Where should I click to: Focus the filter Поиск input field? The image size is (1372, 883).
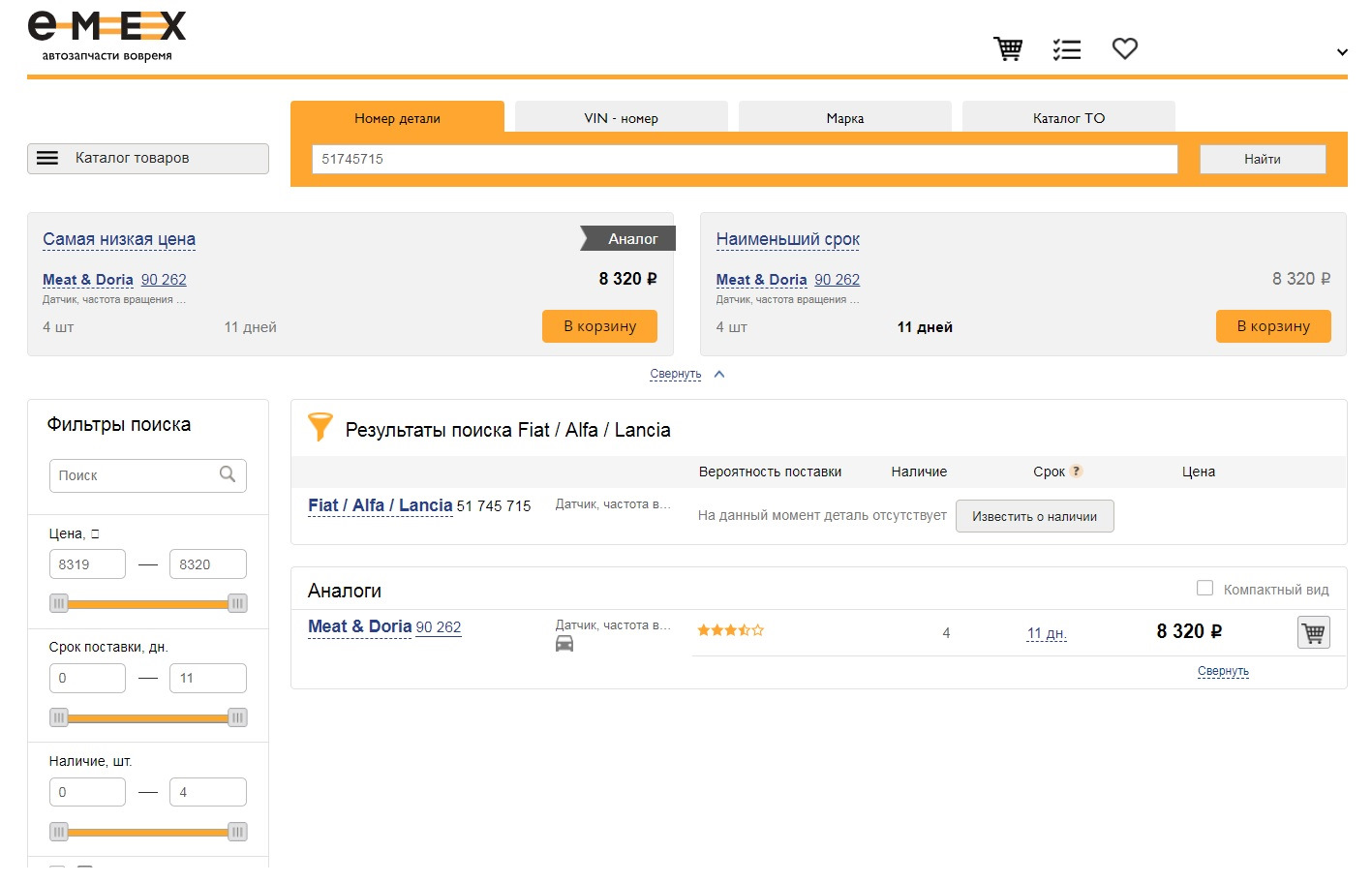[x=148, y=475]
